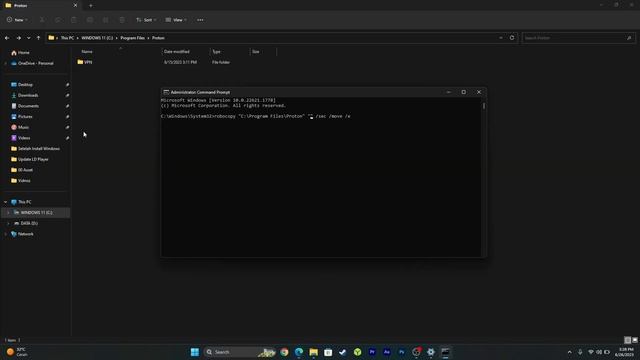Click the Delete trash icon in toolbar
The width and height of the screenshot is (640, 360).
[122, 20]
